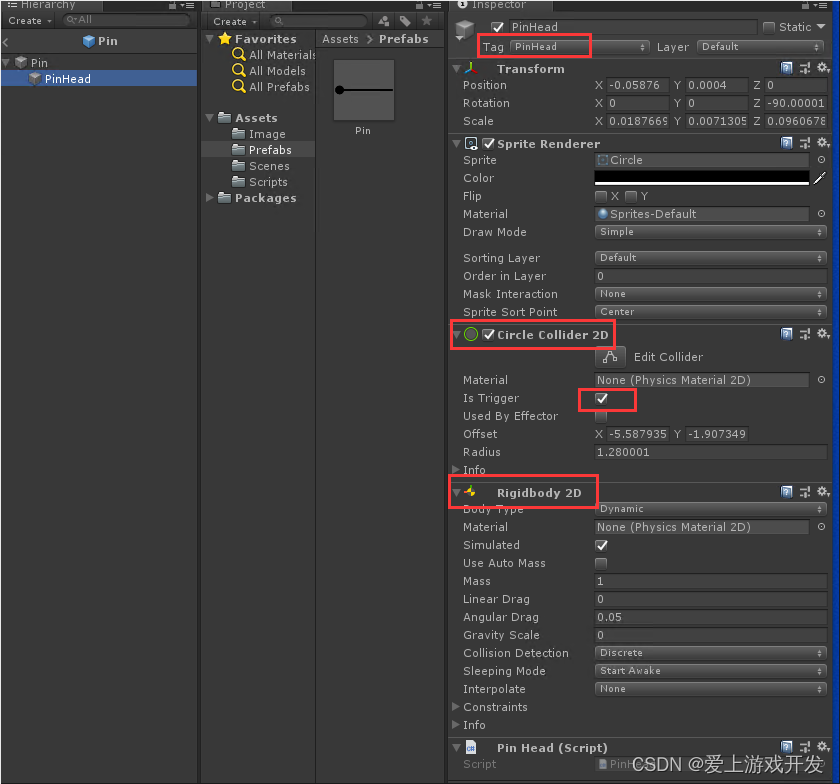
Task: Search by label in Project toolbar
Action: [x=405, y=21]
